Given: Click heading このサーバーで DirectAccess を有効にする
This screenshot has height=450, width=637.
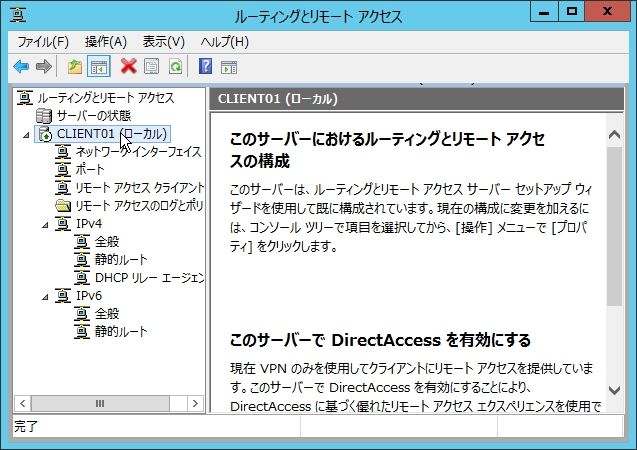Looking at the screenshot, I should click(x=380, y=340).
